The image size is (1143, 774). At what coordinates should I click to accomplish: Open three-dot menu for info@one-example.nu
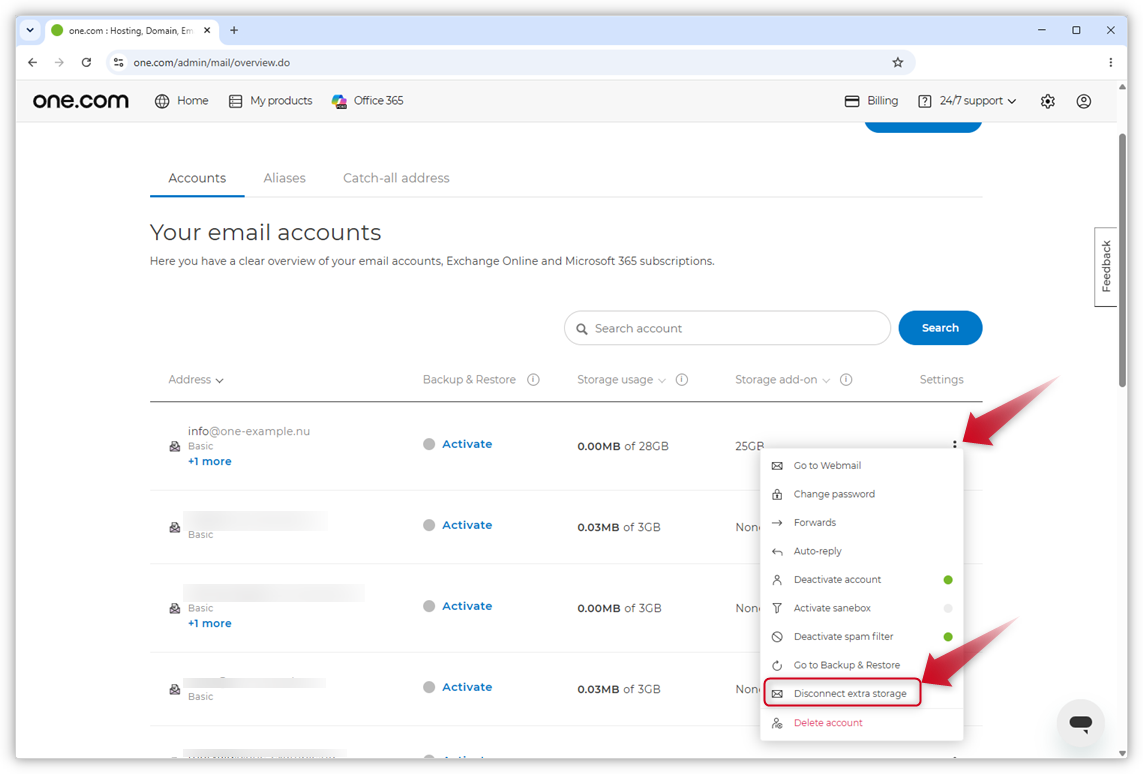point(954,444)
